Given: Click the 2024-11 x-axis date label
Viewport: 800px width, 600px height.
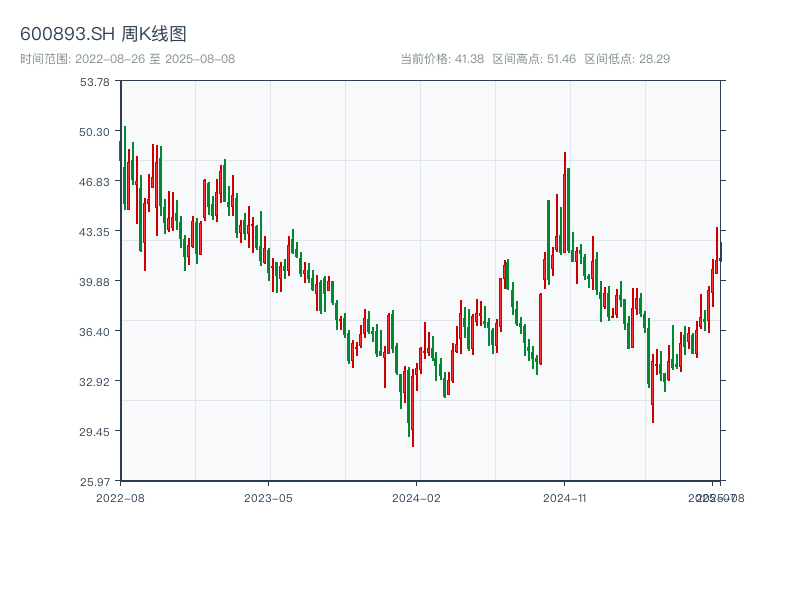Looking at the screenshot, I should click(564, 497).
